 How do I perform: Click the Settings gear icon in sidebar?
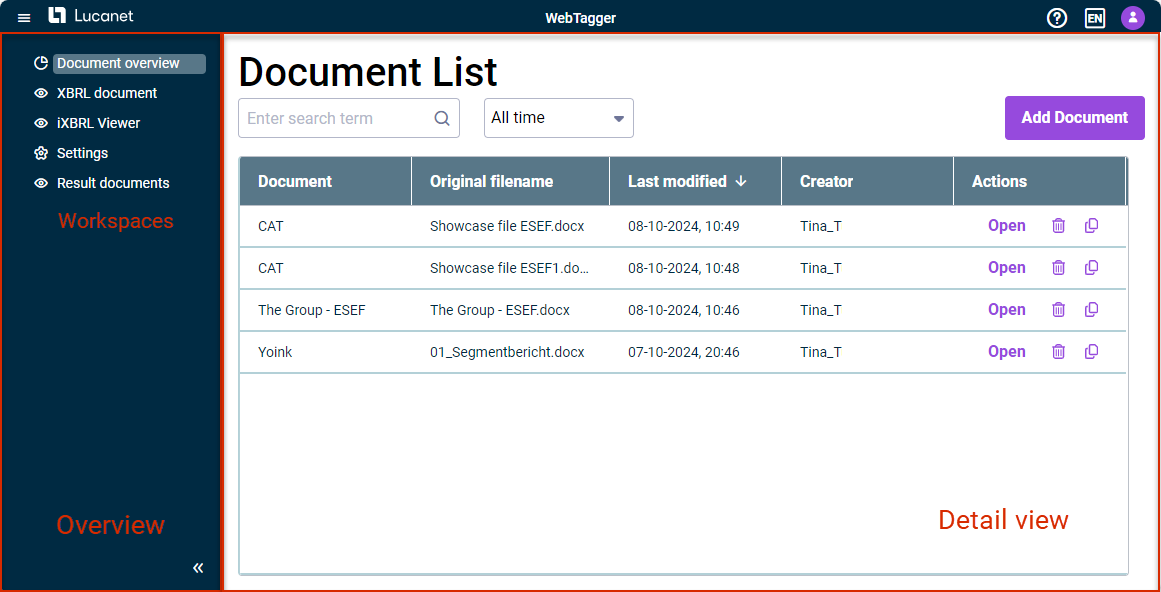pos(41,153)
